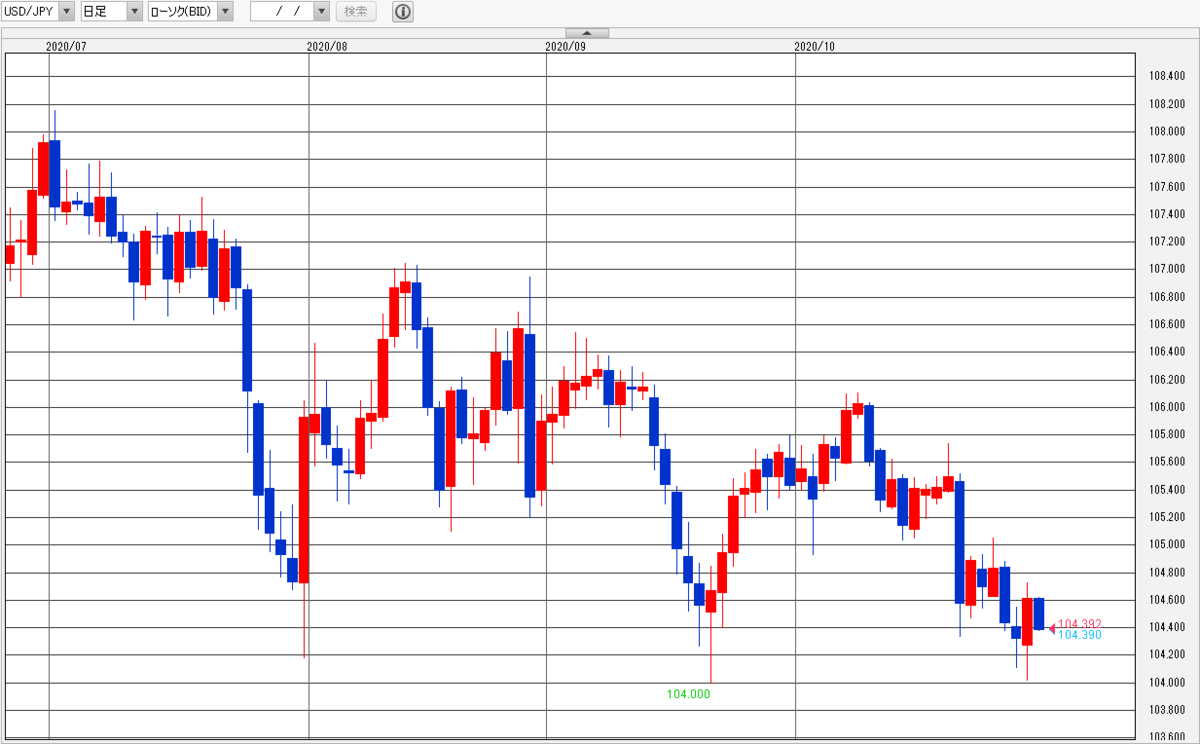Click the date input field

[282, 12]
